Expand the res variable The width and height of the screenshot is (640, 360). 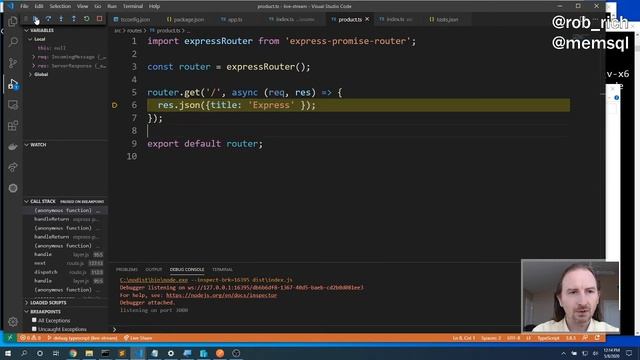pyautogui.click(x=33, y=66)
